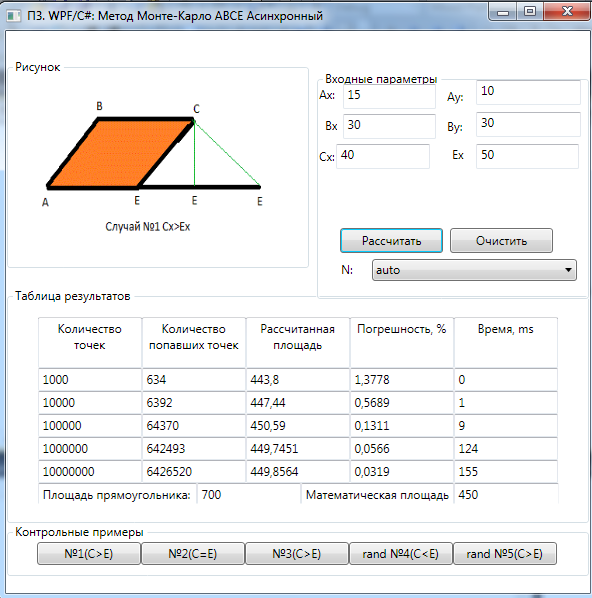The width and height of the screenshot is (592, 598).
Task: Click the Очистить button
Action: 501,241
